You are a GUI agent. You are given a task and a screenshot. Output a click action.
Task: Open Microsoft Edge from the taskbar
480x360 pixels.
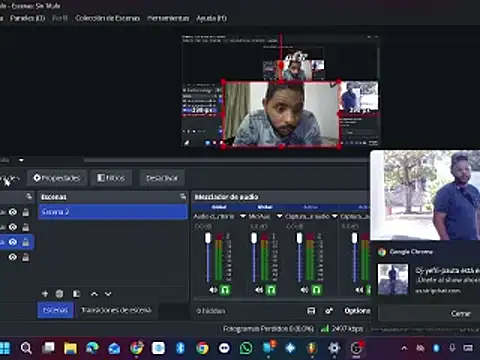[92, 348]
